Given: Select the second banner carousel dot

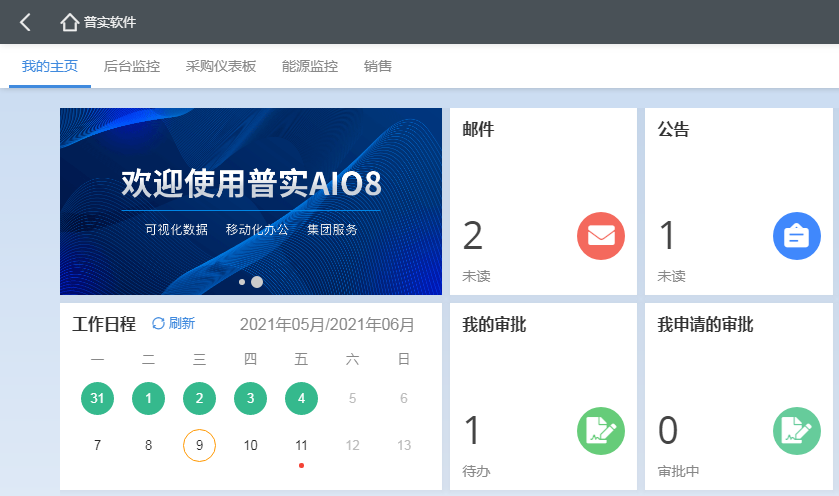Looking at the screenshot, I should point(257,282).
